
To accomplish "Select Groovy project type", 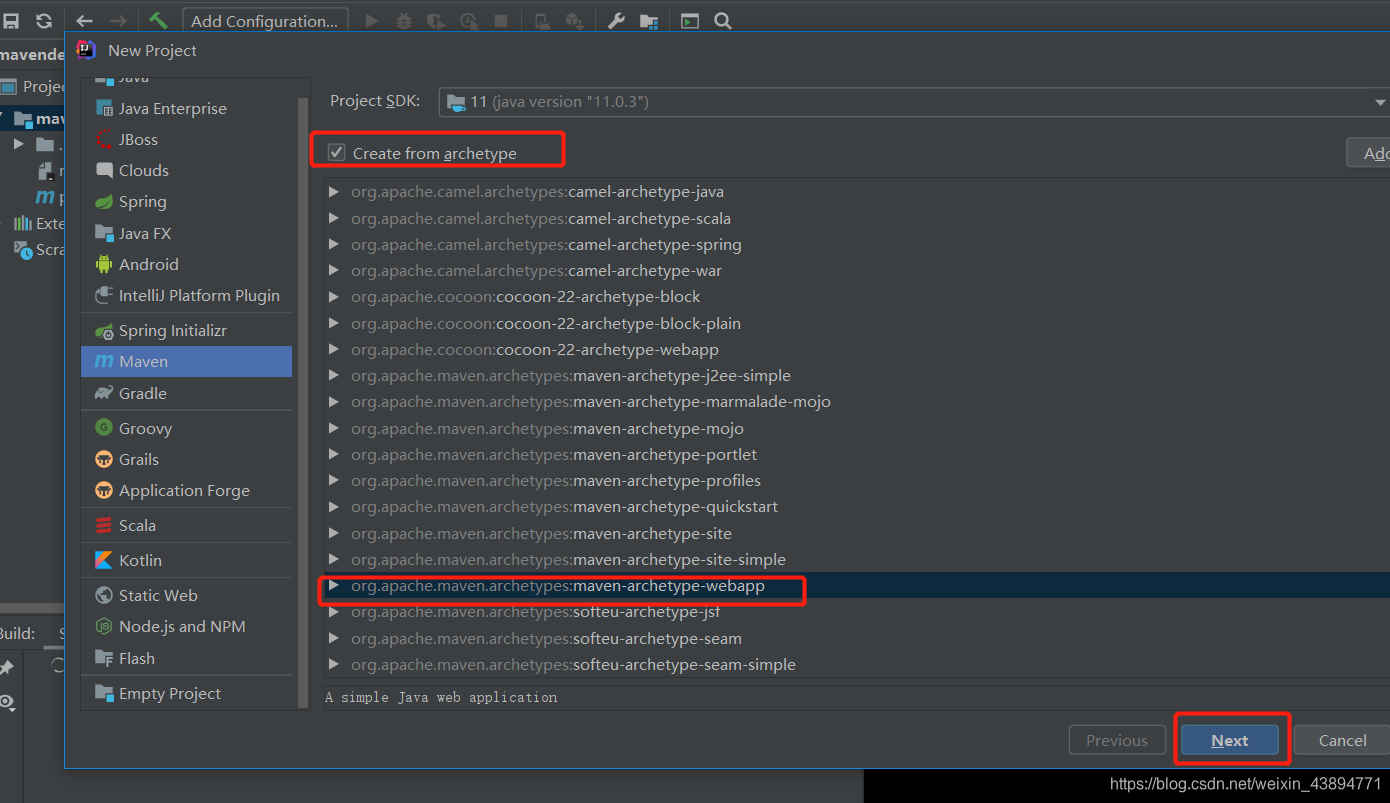I will point(186,428).
